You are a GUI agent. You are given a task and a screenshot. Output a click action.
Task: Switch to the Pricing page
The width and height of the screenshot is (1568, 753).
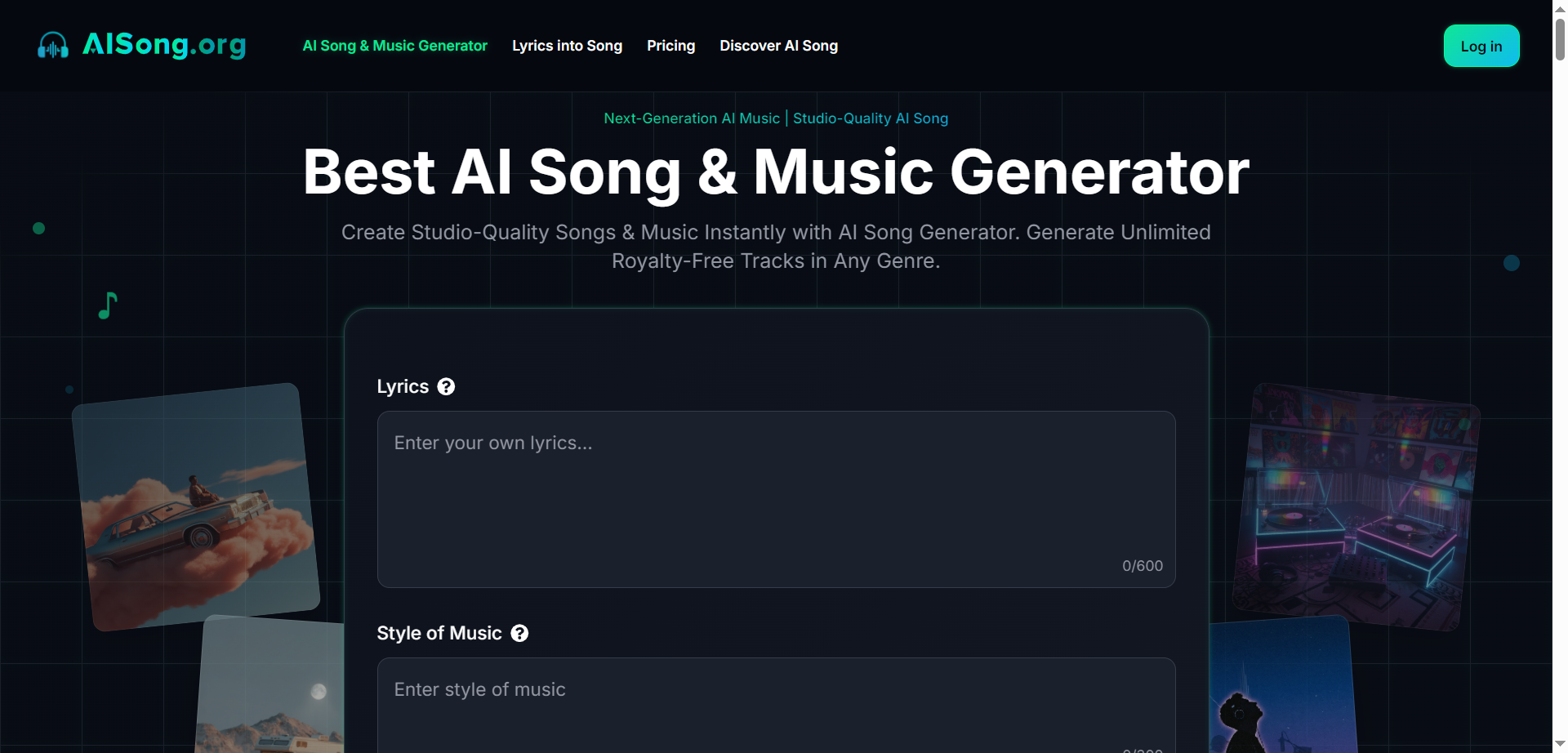(670, 46)
